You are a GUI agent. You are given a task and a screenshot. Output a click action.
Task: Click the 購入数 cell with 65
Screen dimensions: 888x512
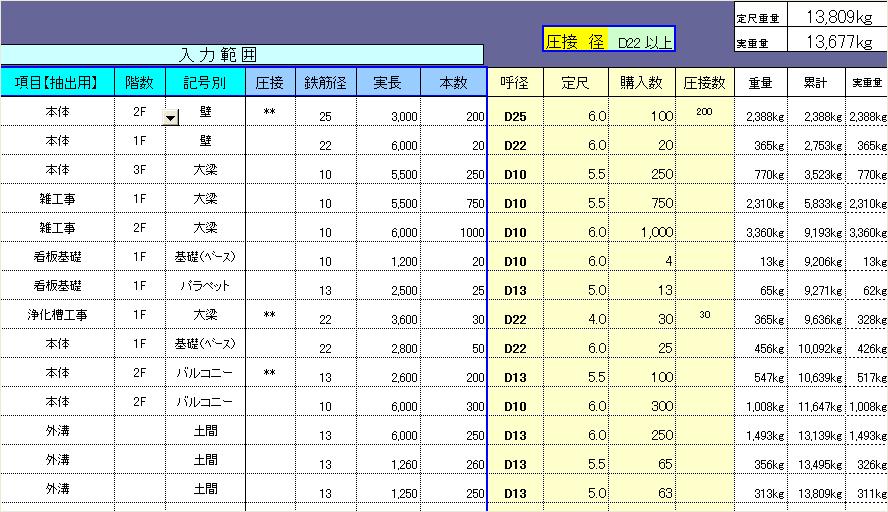tap(642, 459)
